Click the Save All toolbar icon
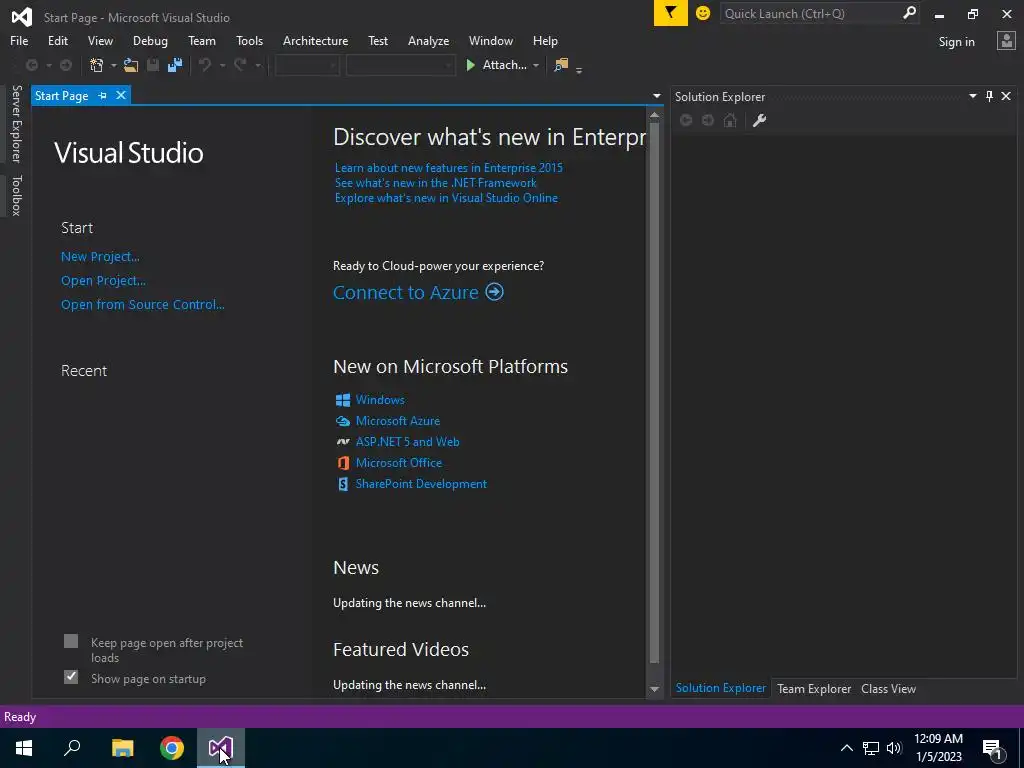 174,65
